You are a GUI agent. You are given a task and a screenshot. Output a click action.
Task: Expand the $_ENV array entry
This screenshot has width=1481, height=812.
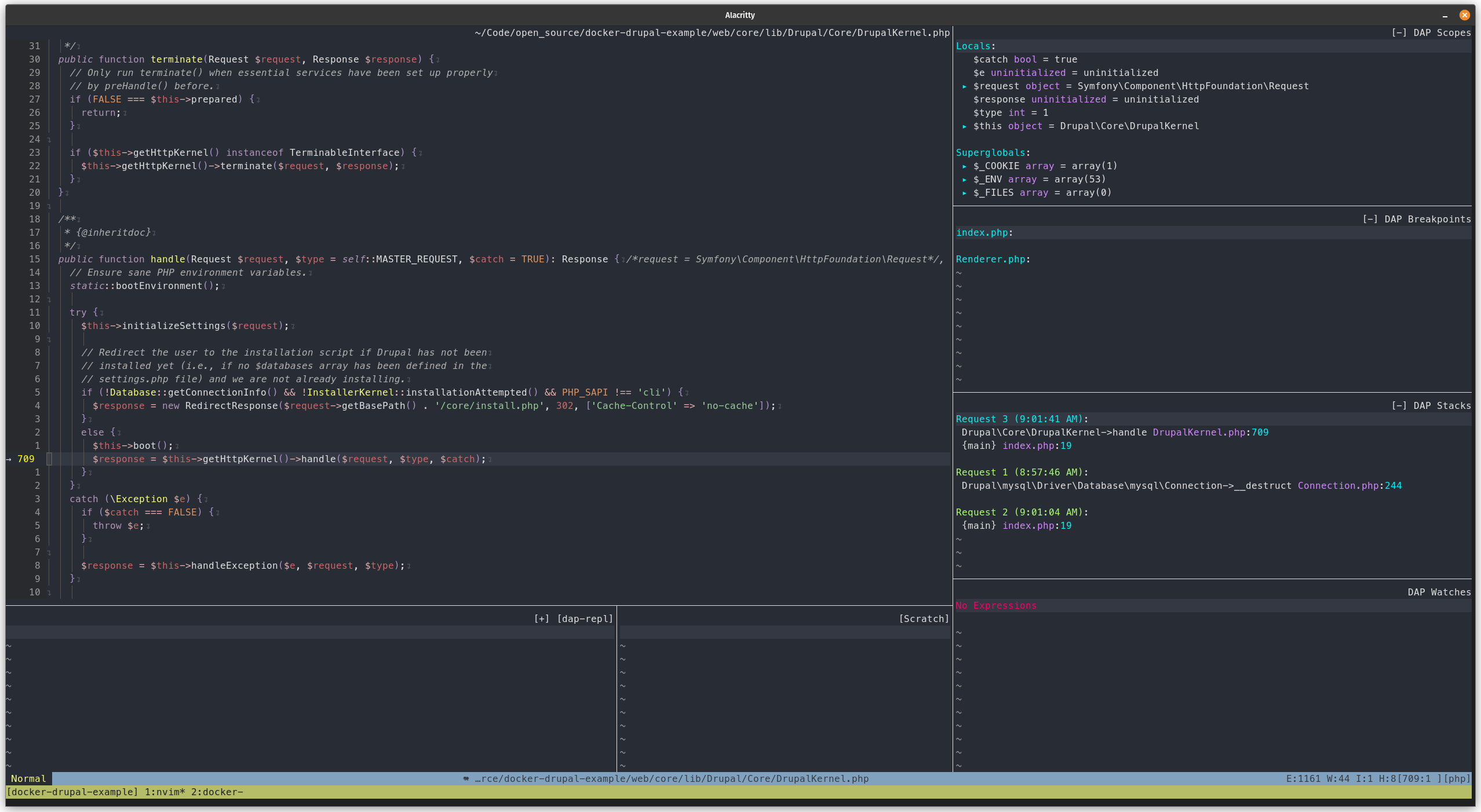964,180
